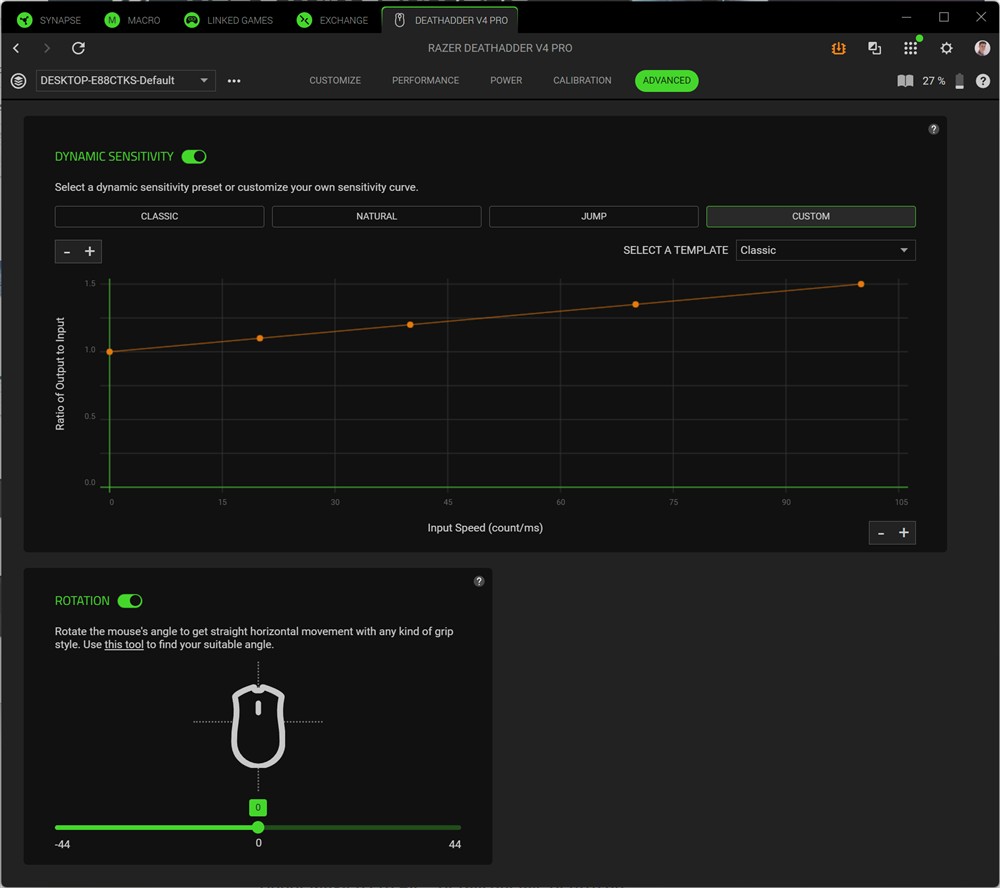Screen dimensions: 1000x888
Task: Go back using the left arrow icon
Action: tap(16, 48)
